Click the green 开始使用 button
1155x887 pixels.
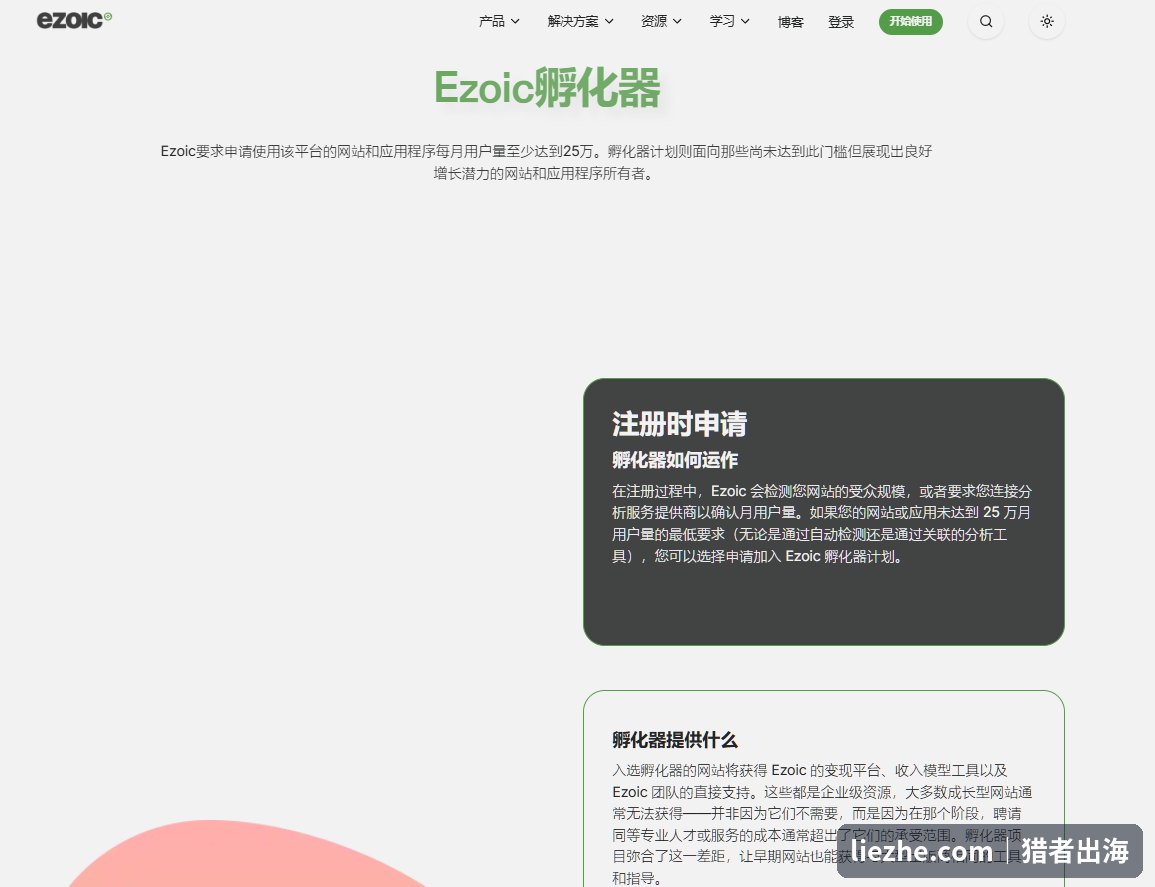tap(910, 21)
